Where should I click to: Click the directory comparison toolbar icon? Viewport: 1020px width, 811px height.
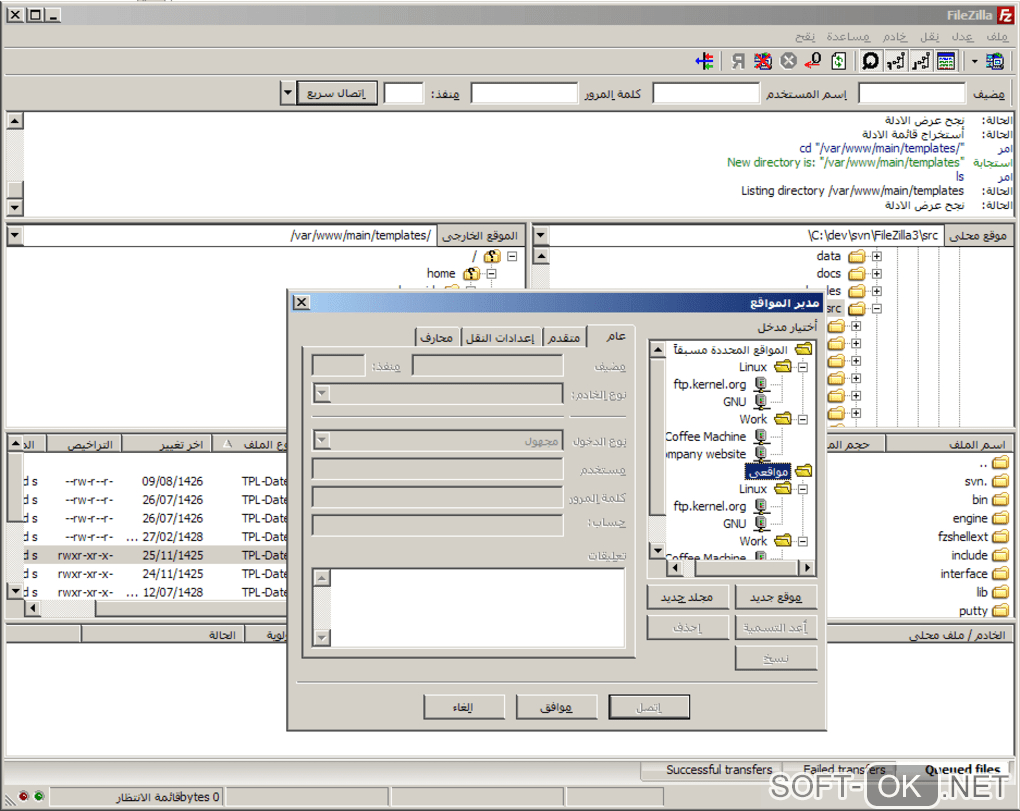(705, 62)
